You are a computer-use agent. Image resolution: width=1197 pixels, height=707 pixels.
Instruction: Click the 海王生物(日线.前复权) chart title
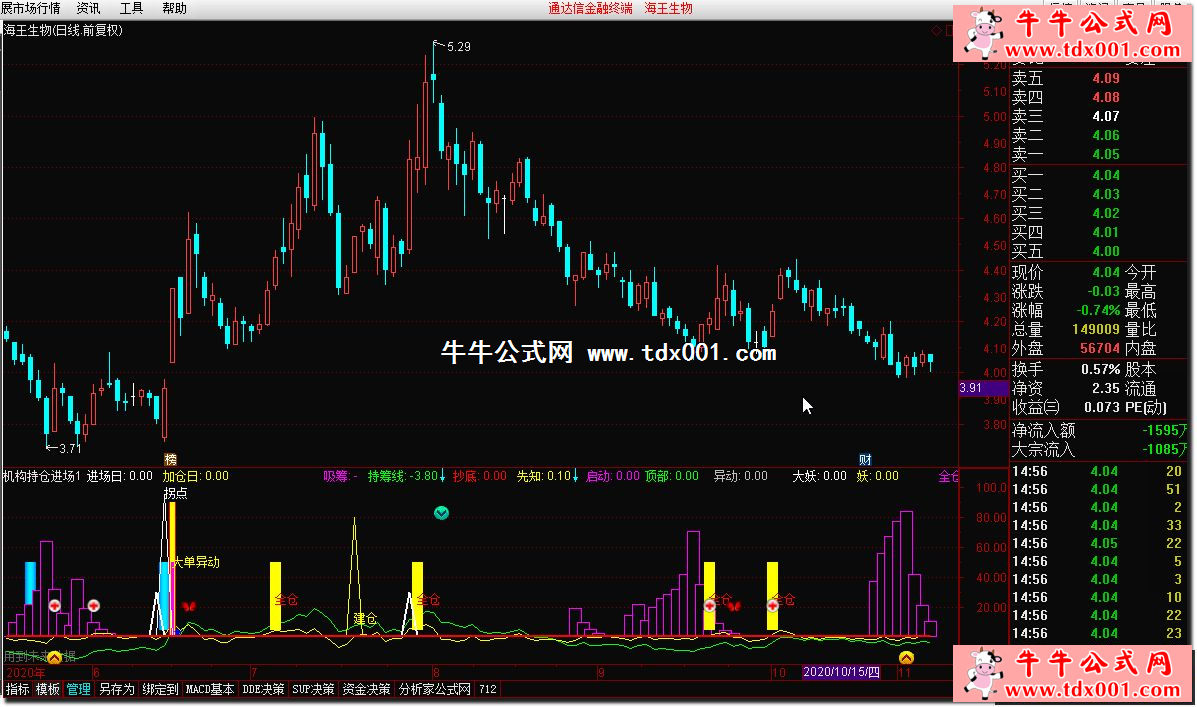click(63, 30)
